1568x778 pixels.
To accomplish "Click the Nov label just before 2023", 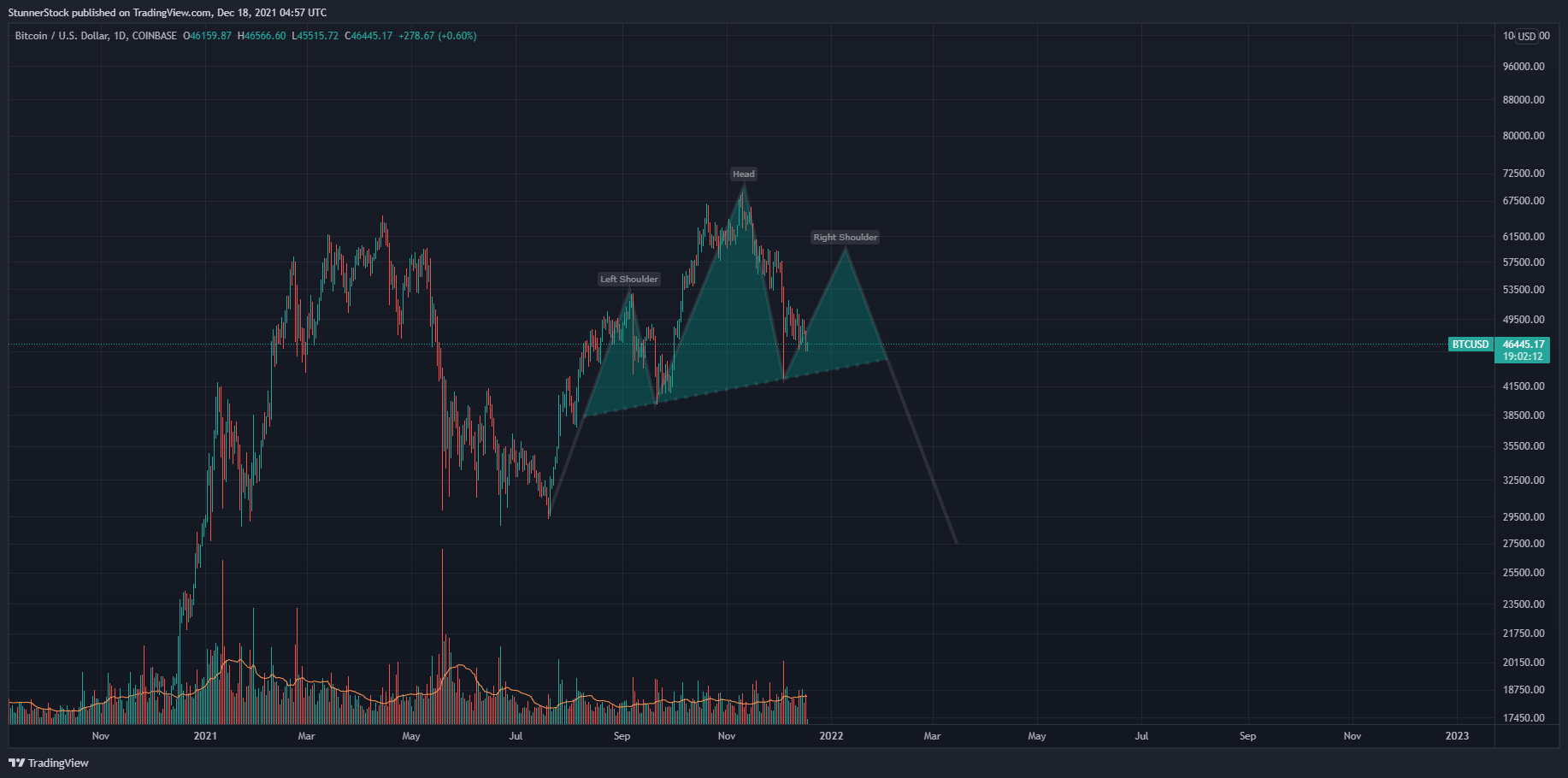I will [1353, 736].
